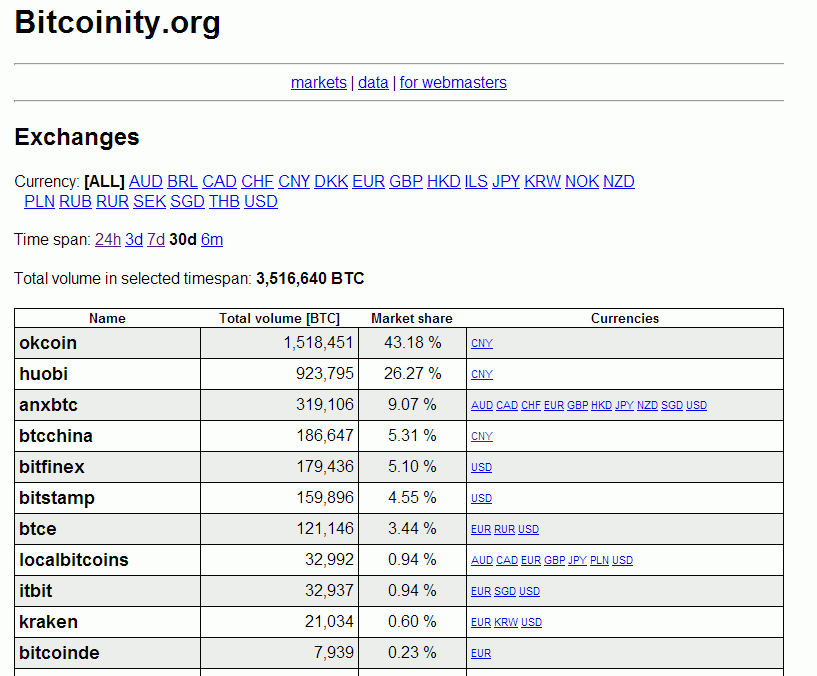Filter exchanges by ILS currency
Viewport: 817px width, 676px height.
(476, 181)
